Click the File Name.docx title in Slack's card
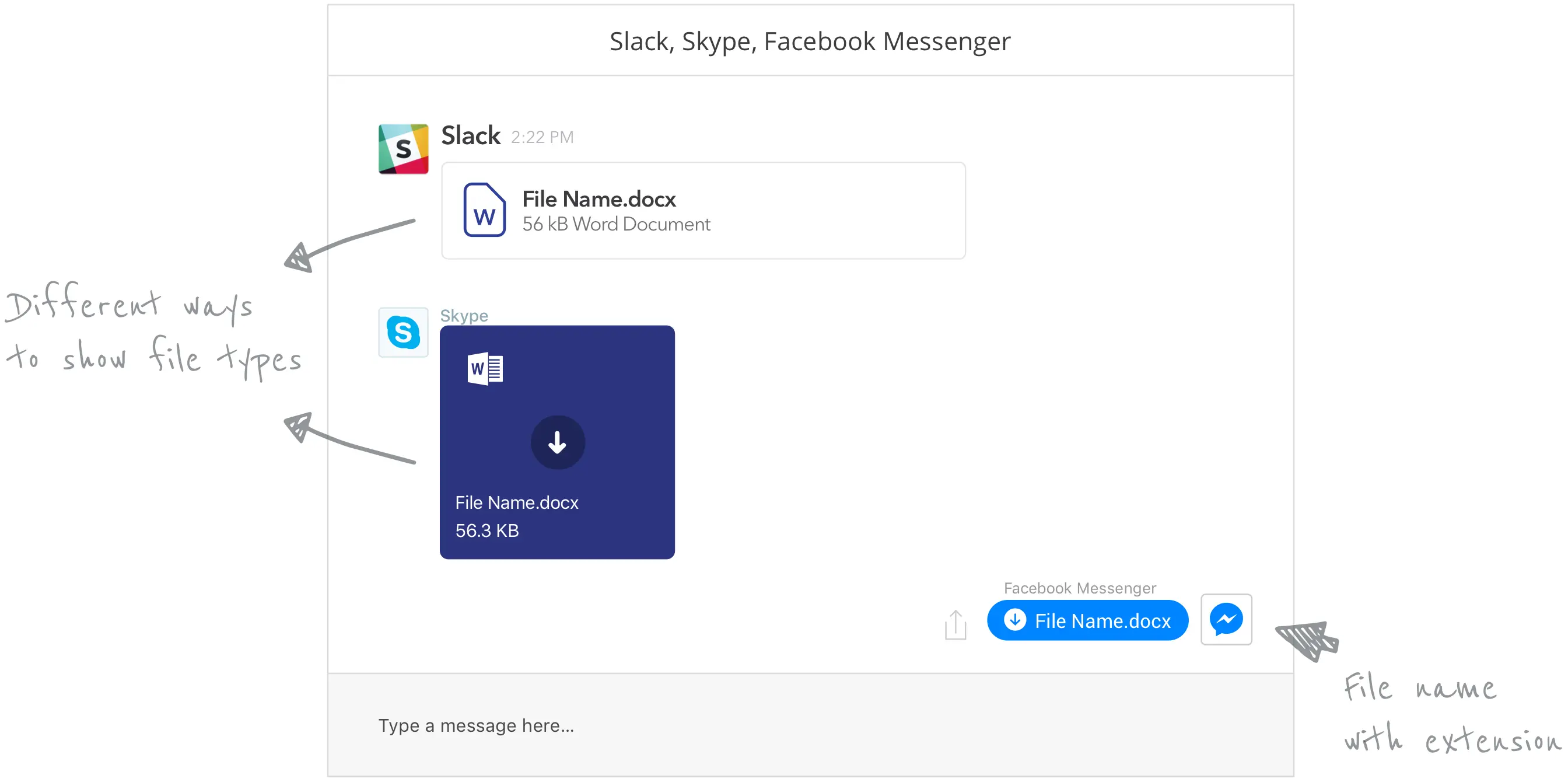 (599, 198)
